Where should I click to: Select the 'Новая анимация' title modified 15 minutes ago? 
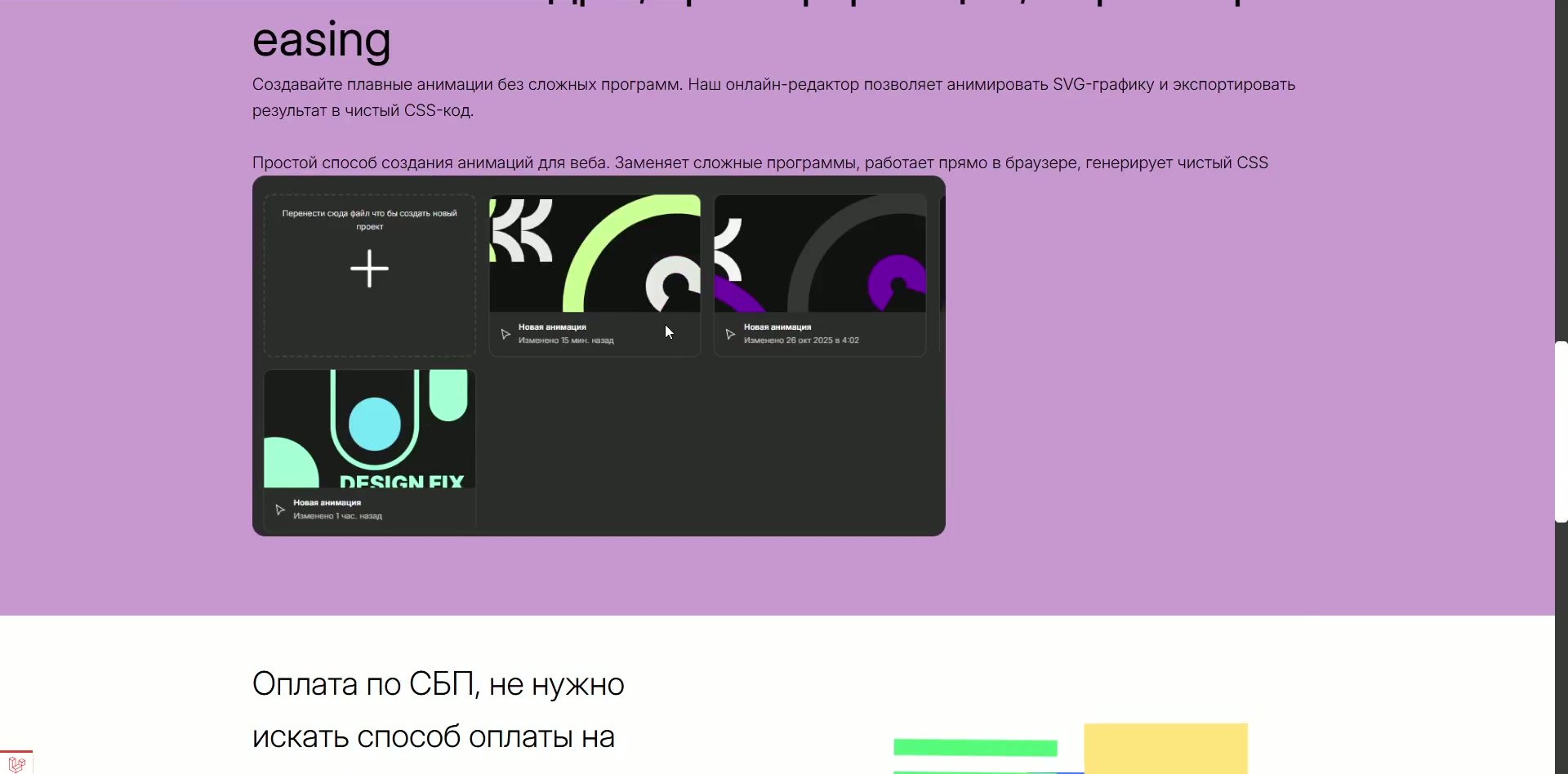pyautogui.click(x=552, y=327)
